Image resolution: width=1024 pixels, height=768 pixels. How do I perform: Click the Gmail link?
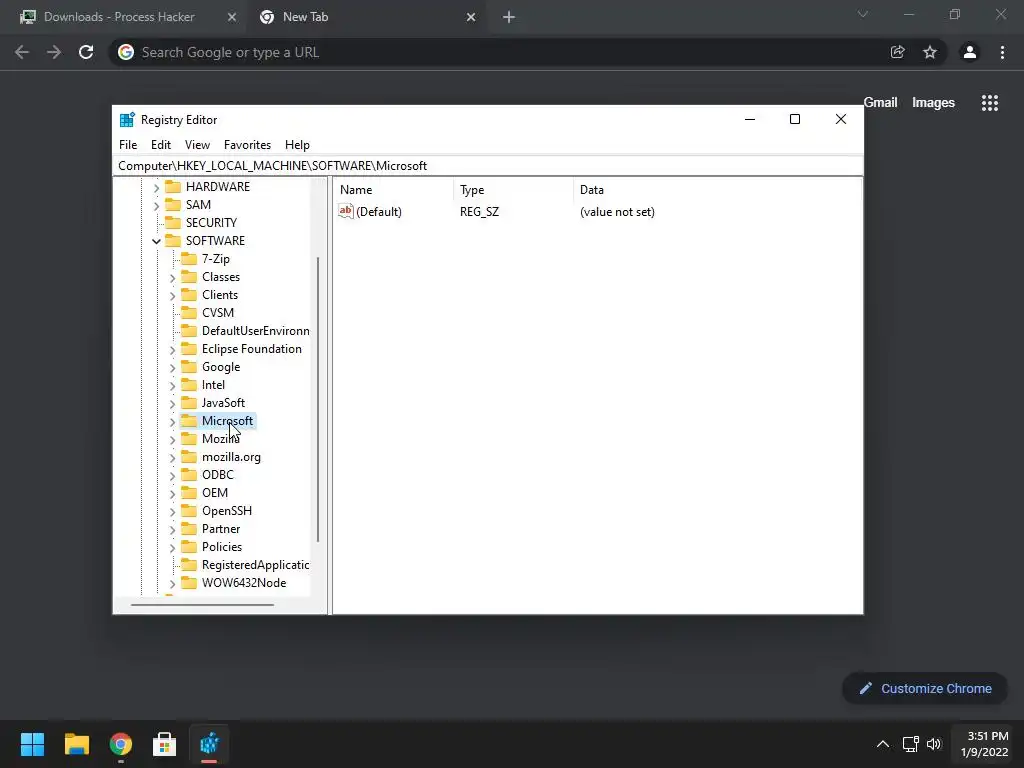[880, 103]
